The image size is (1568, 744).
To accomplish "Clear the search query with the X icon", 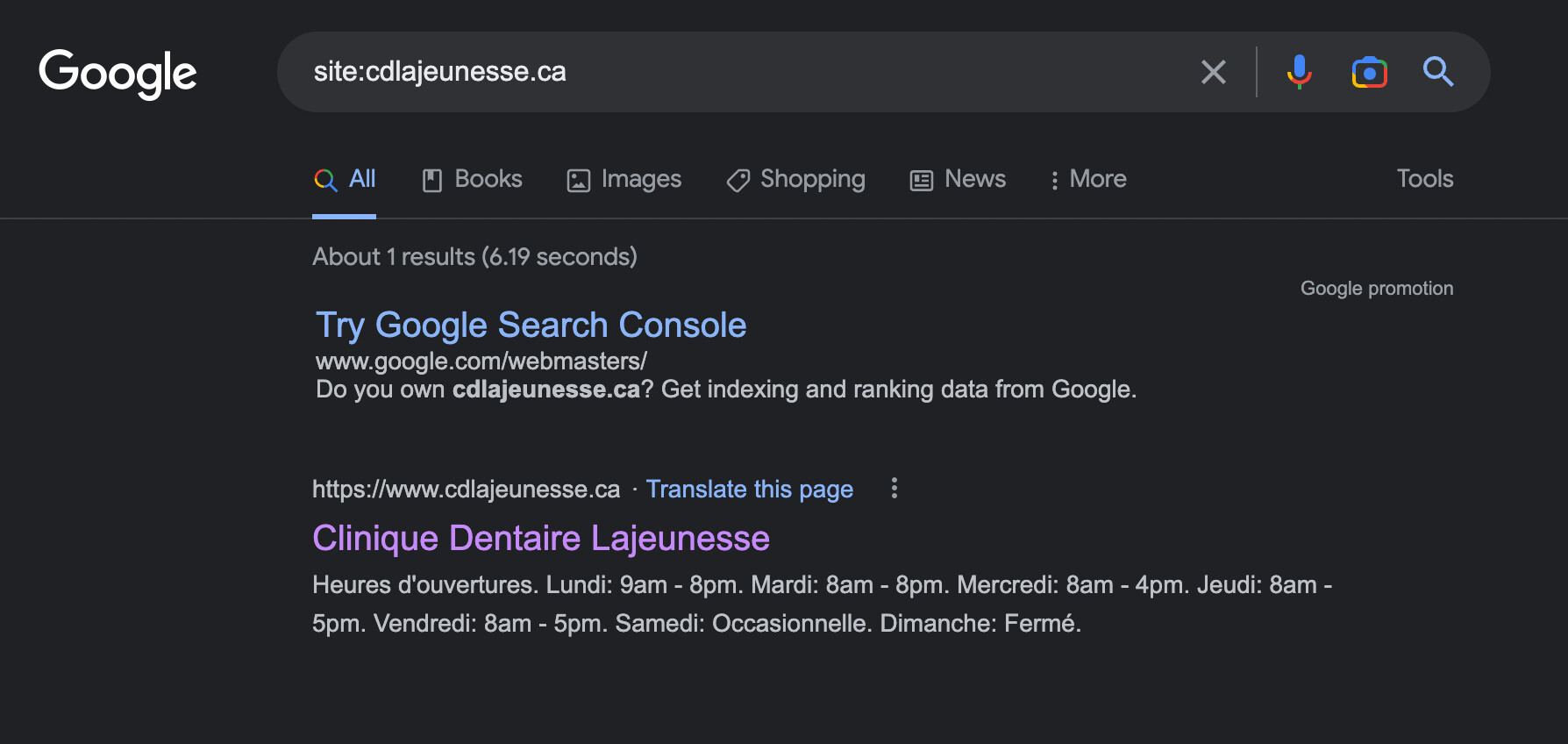I will 1213,72.
